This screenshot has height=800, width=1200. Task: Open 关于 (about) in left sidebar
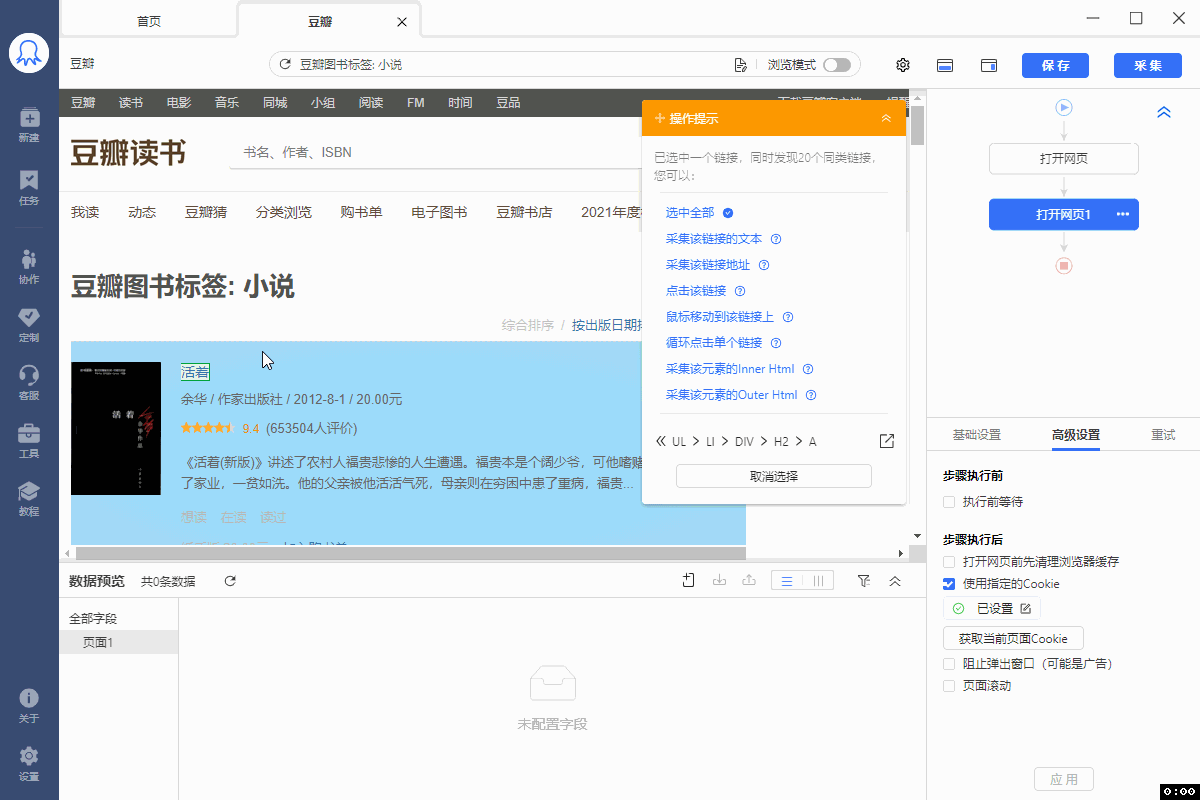(29, 705)
